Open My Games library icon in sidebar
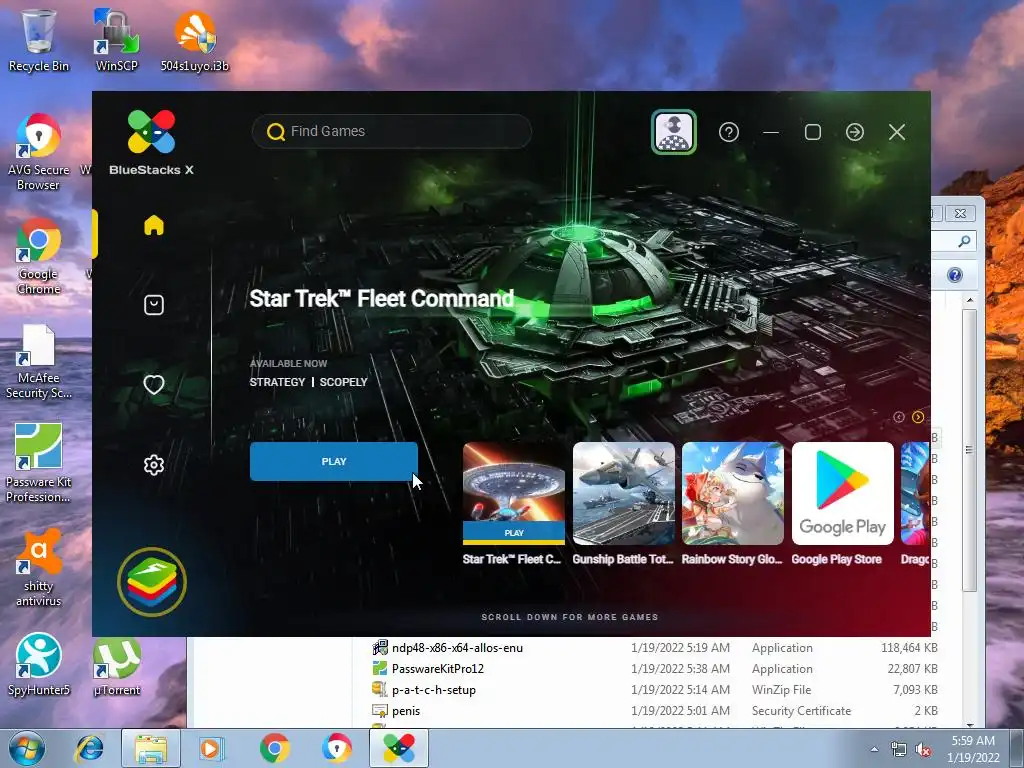The image size is (1024, 768). pyautogui.click(x=153, y=305)
